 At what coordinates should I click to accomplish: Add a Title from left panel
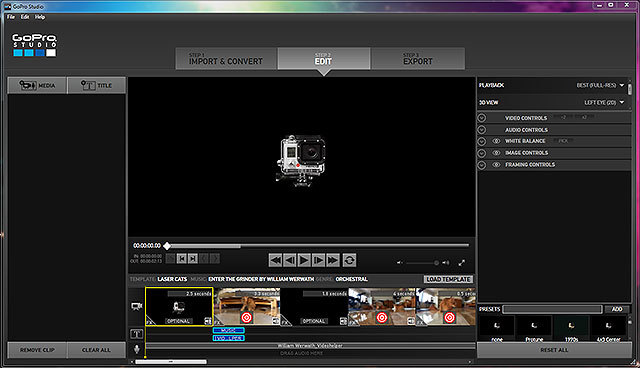(96, 85)
